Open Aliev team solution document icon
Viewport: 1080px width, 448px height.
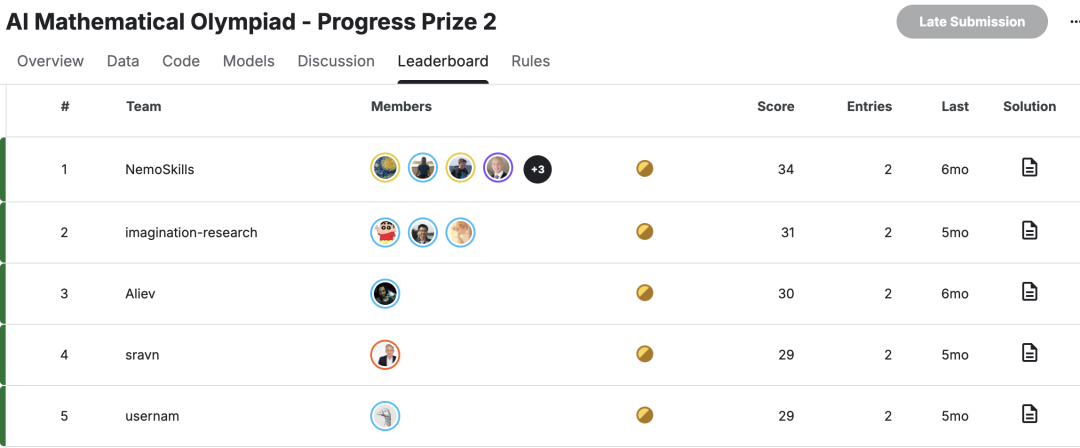(1029, 292)
